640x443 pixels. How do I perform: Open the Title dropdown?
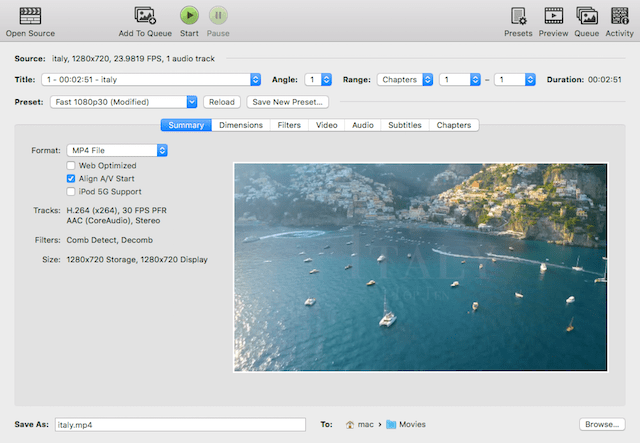[x=151, y=80]
